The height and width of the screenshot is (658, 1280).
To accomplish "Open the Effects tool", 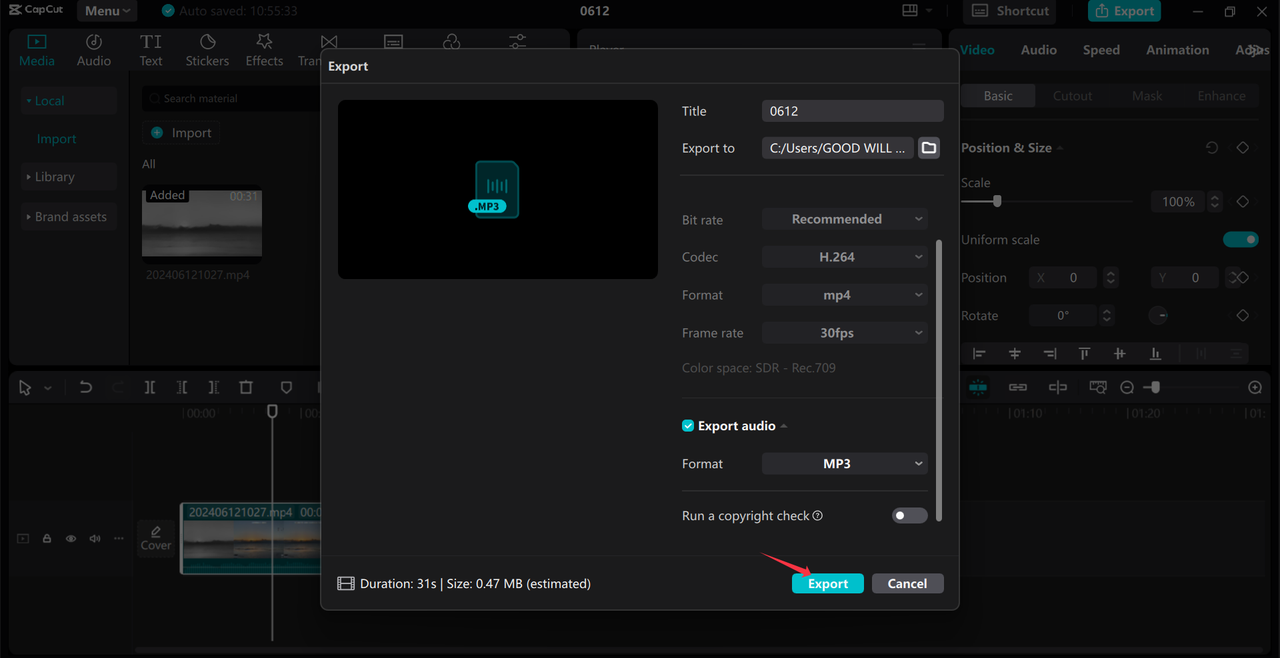I will (x=264, y=50).
